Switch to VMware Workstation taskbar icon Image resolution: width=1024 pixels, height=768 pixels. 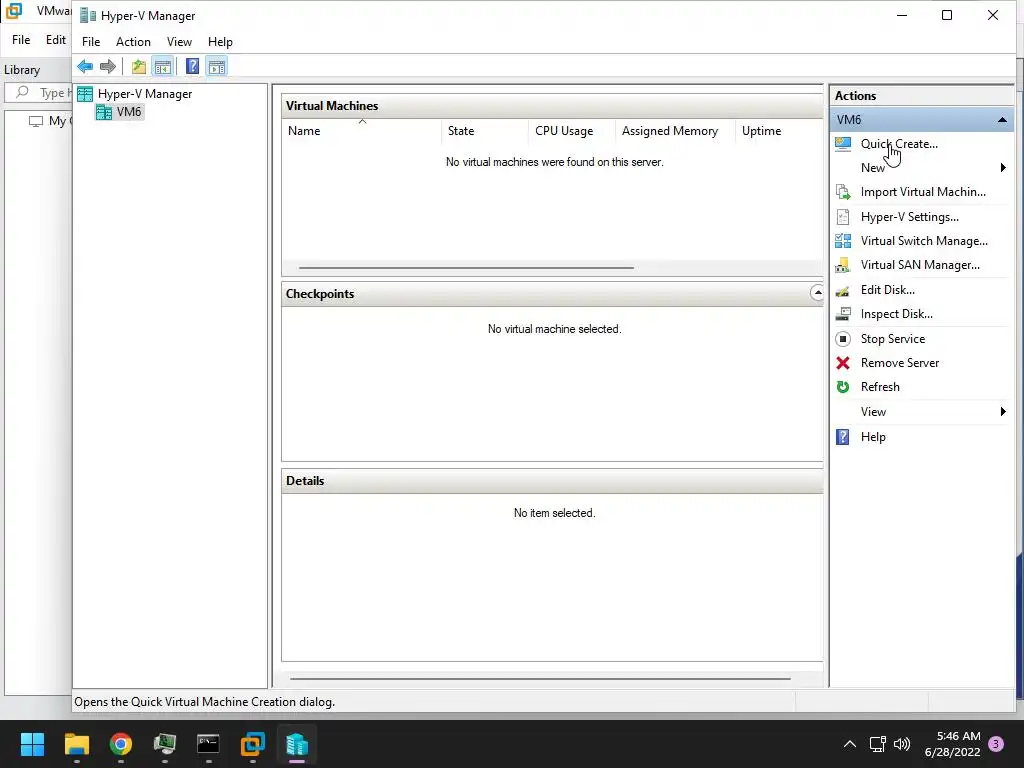point(253,744)
